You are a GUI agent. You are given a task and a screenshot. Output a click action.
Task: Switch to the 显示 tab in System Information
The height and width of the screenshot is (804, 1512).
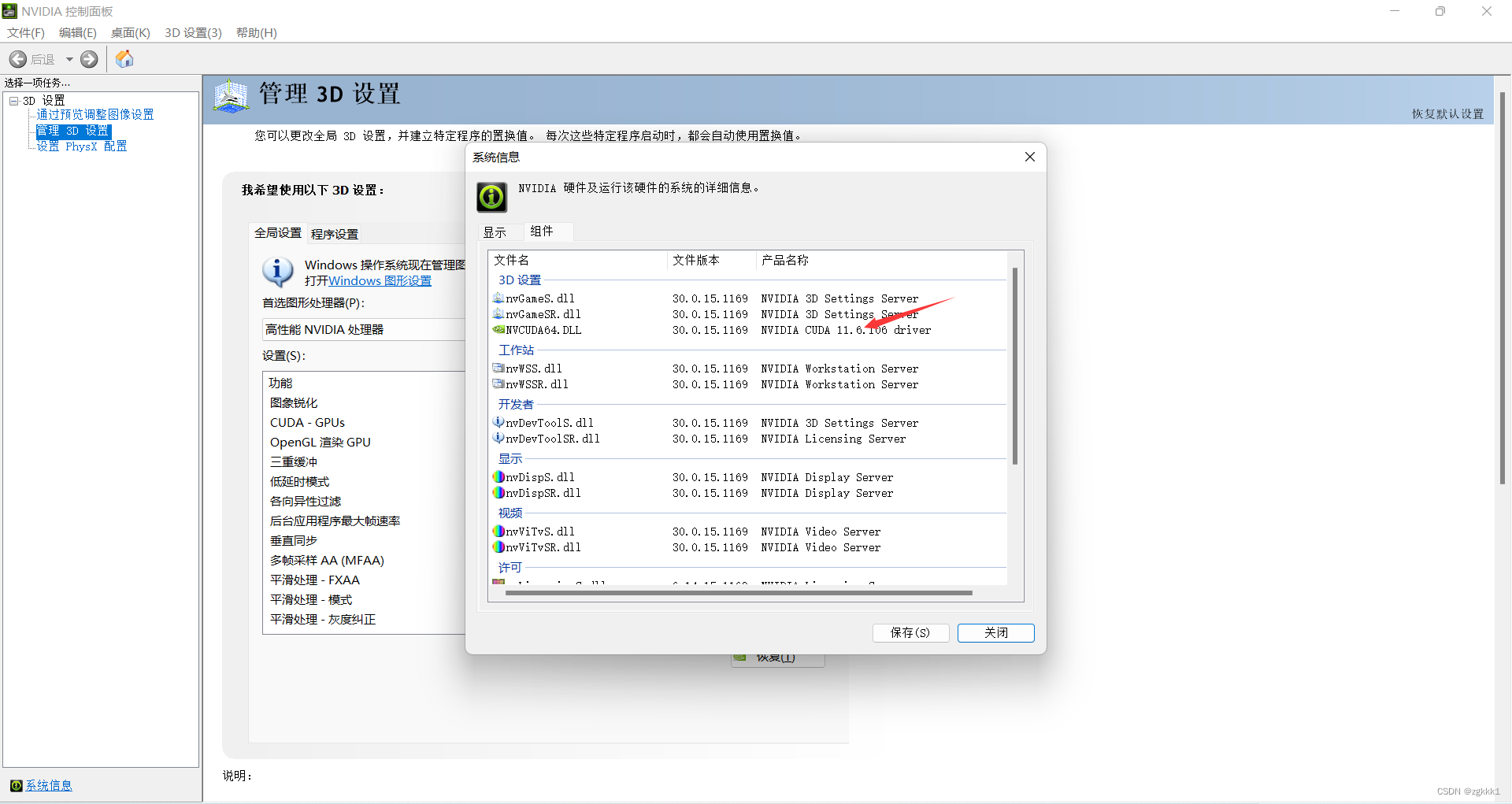coord(496,232)
